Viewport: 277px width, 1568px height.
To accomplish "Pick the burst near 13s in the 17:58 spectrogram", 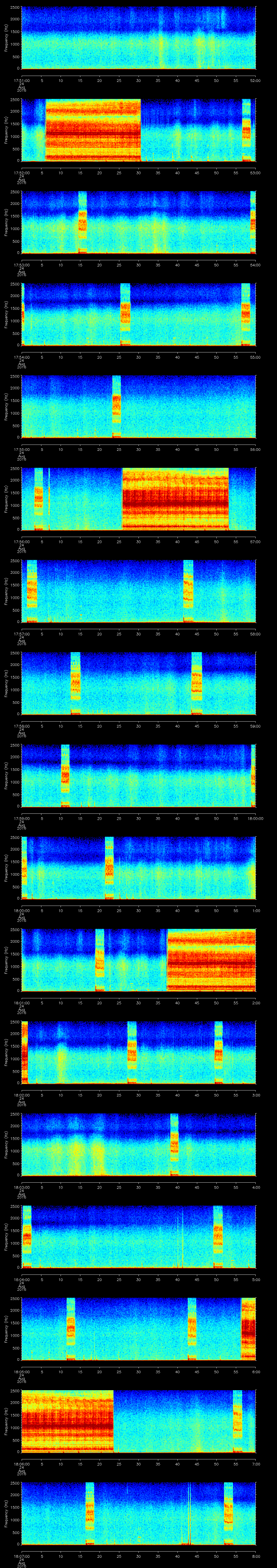I will click(x=75, y=683).
